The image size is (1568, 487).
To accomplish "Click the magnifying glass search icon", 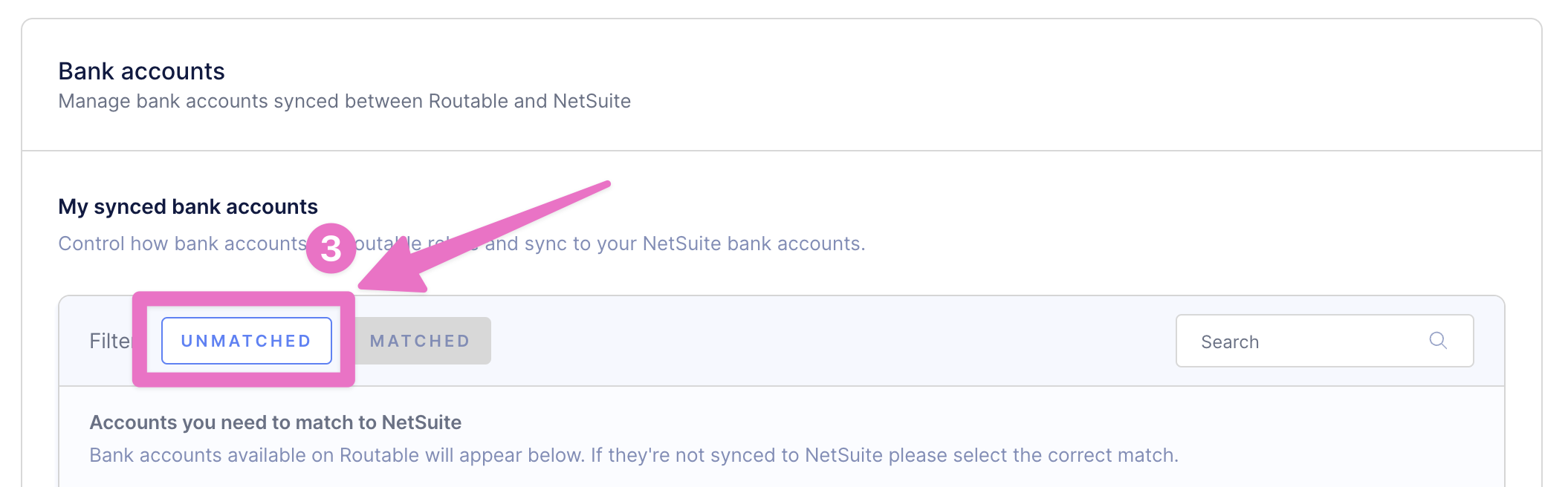I will click(x=1438, y=340).
